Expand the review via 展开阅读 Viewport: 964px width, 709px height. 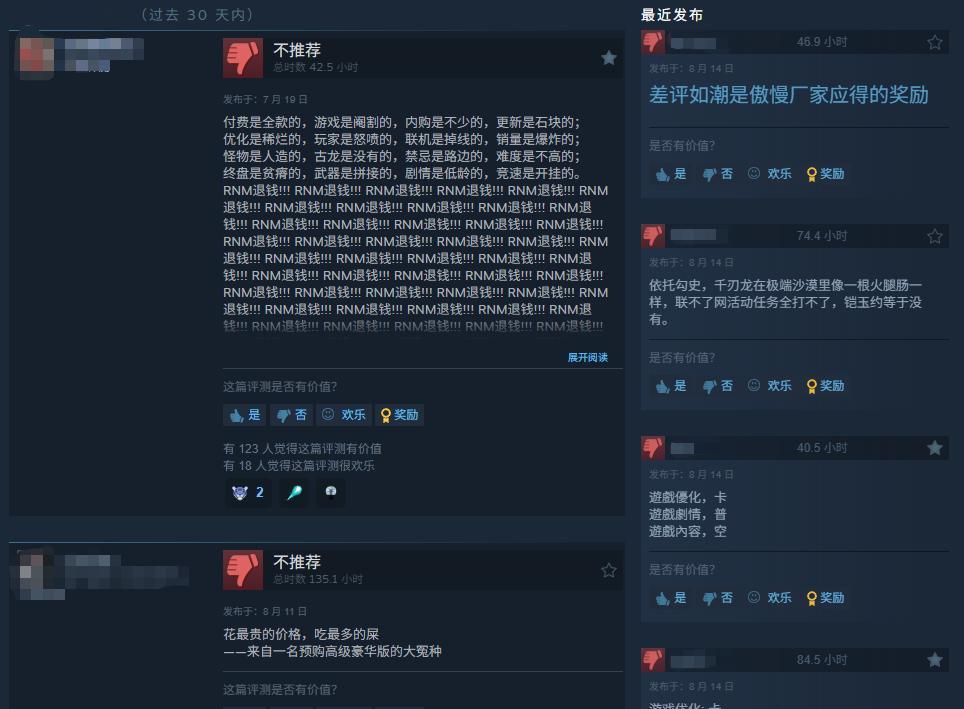(587, 357)
